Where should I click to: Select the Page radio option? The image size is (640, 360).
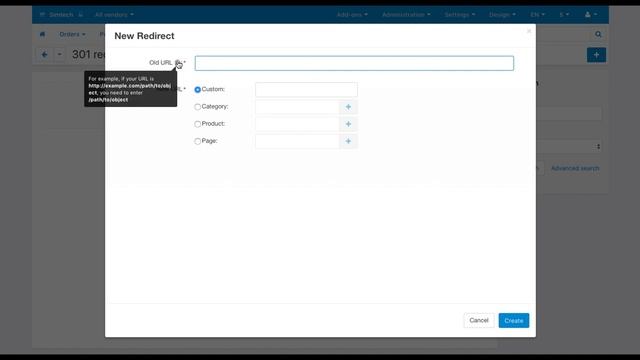198,141
